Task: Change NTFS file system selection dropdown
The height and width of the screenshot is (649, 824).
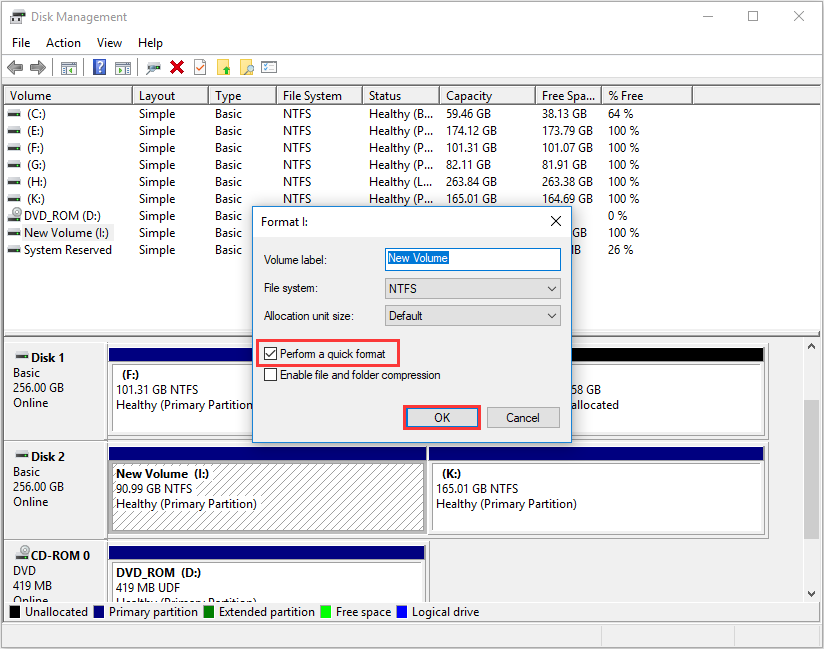Action: click(472, 288)
